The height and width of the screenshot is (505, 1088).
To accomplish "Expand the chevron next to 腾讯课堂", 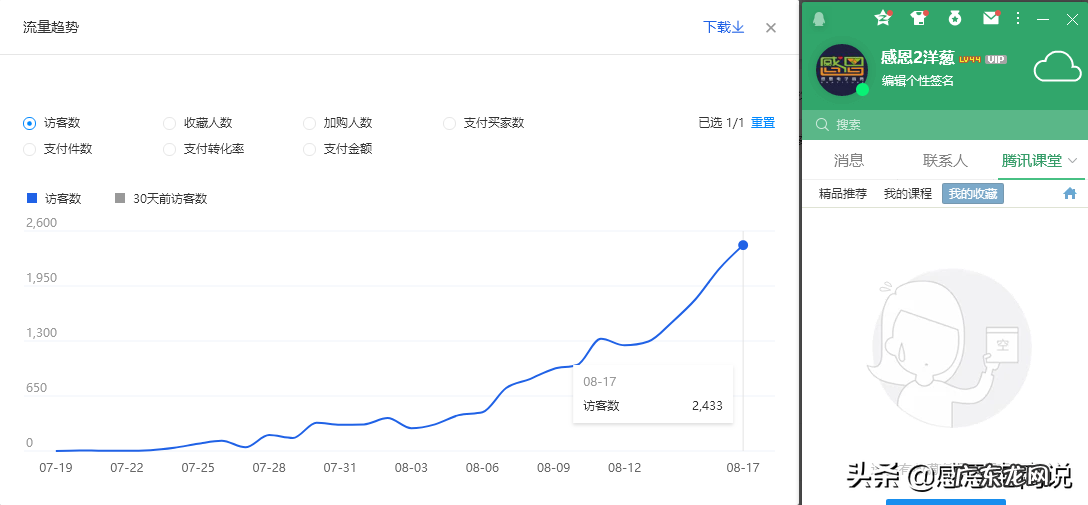I will pos(1073,161).
